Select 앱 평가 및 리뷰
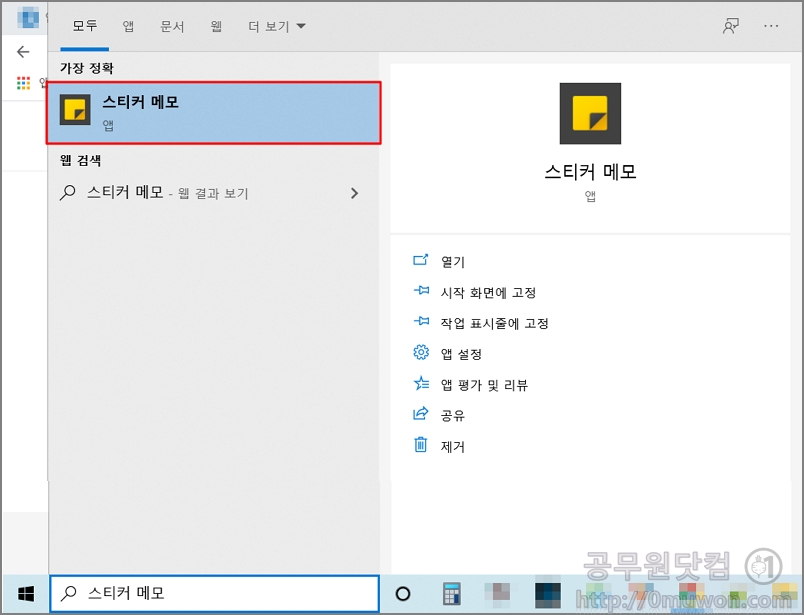This screenshot has width=804, height=615. (x=485, y=385)
